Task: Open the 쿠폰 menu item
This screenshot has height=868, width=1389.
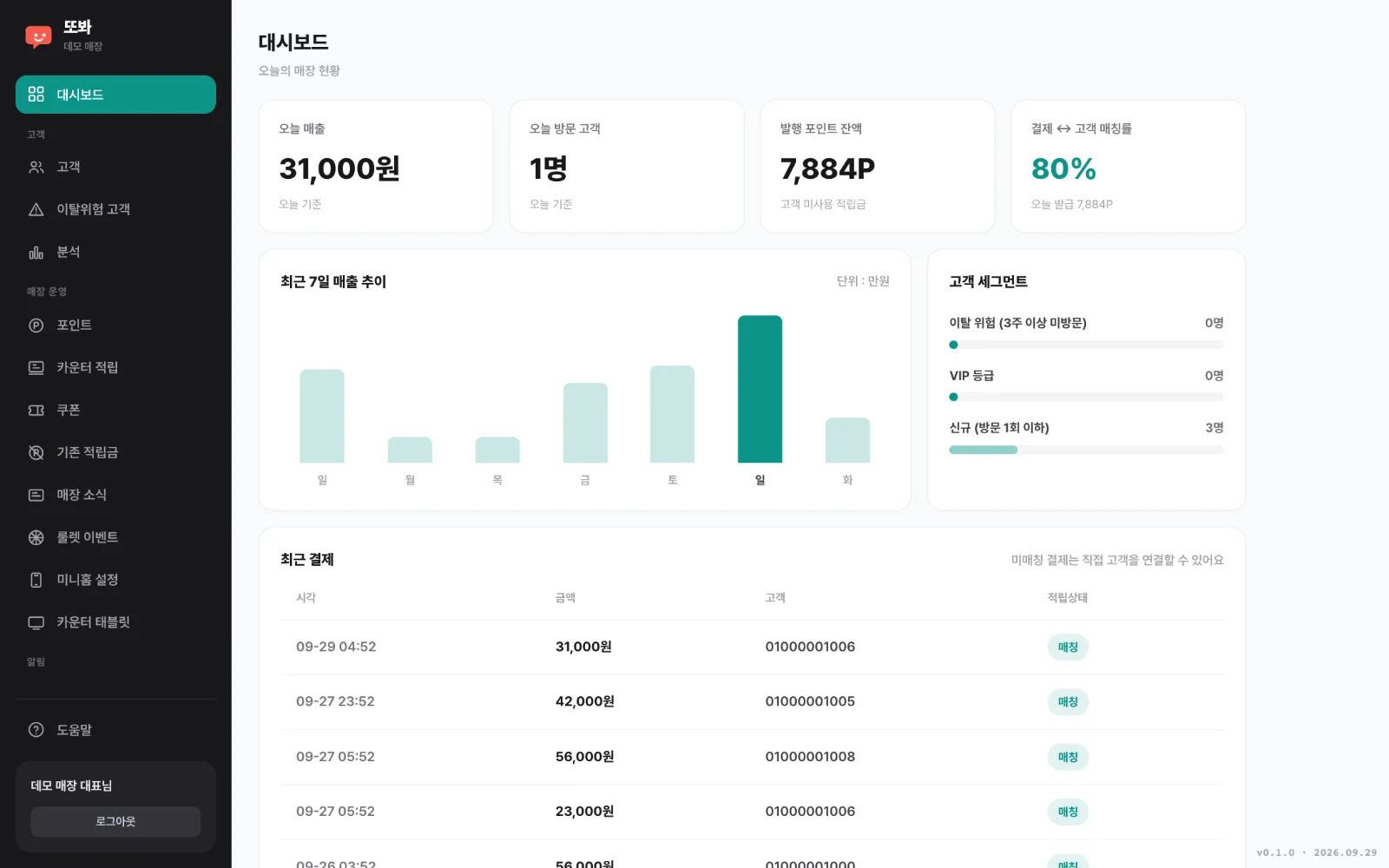Action: point(115,410)
